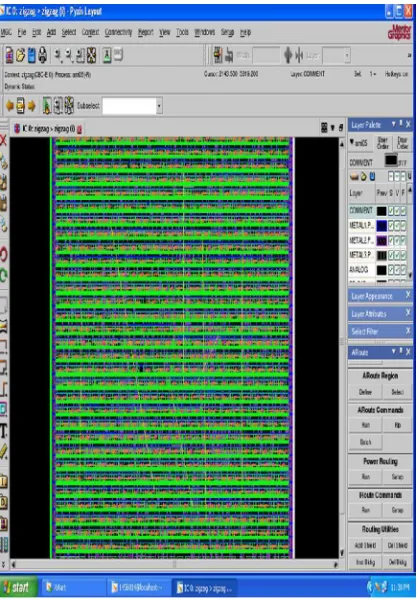The image size is (420, 600).
Task: Click the layout canvas vertical scrollbar down arrow
Action: [342, 553]
